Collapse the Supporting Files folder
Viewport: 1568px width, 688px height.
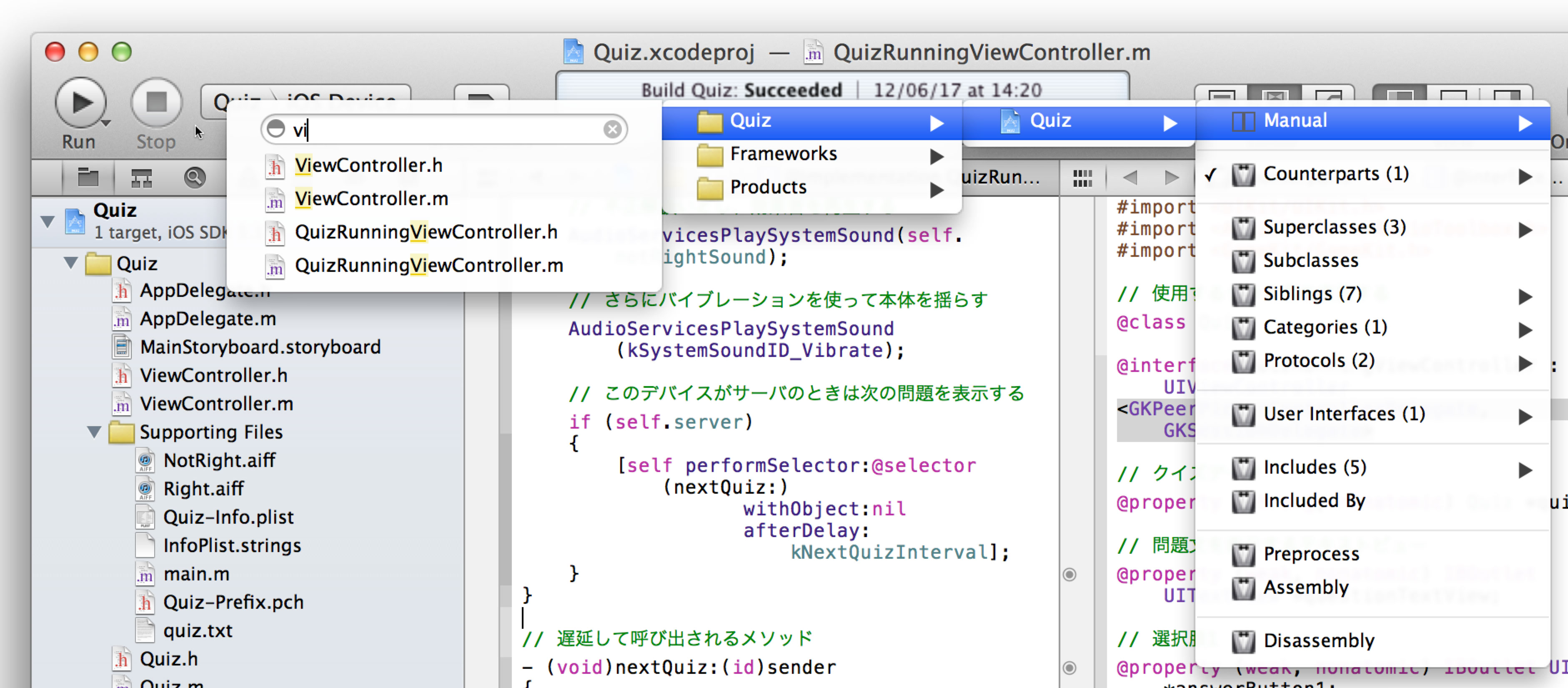click(94, 432)
